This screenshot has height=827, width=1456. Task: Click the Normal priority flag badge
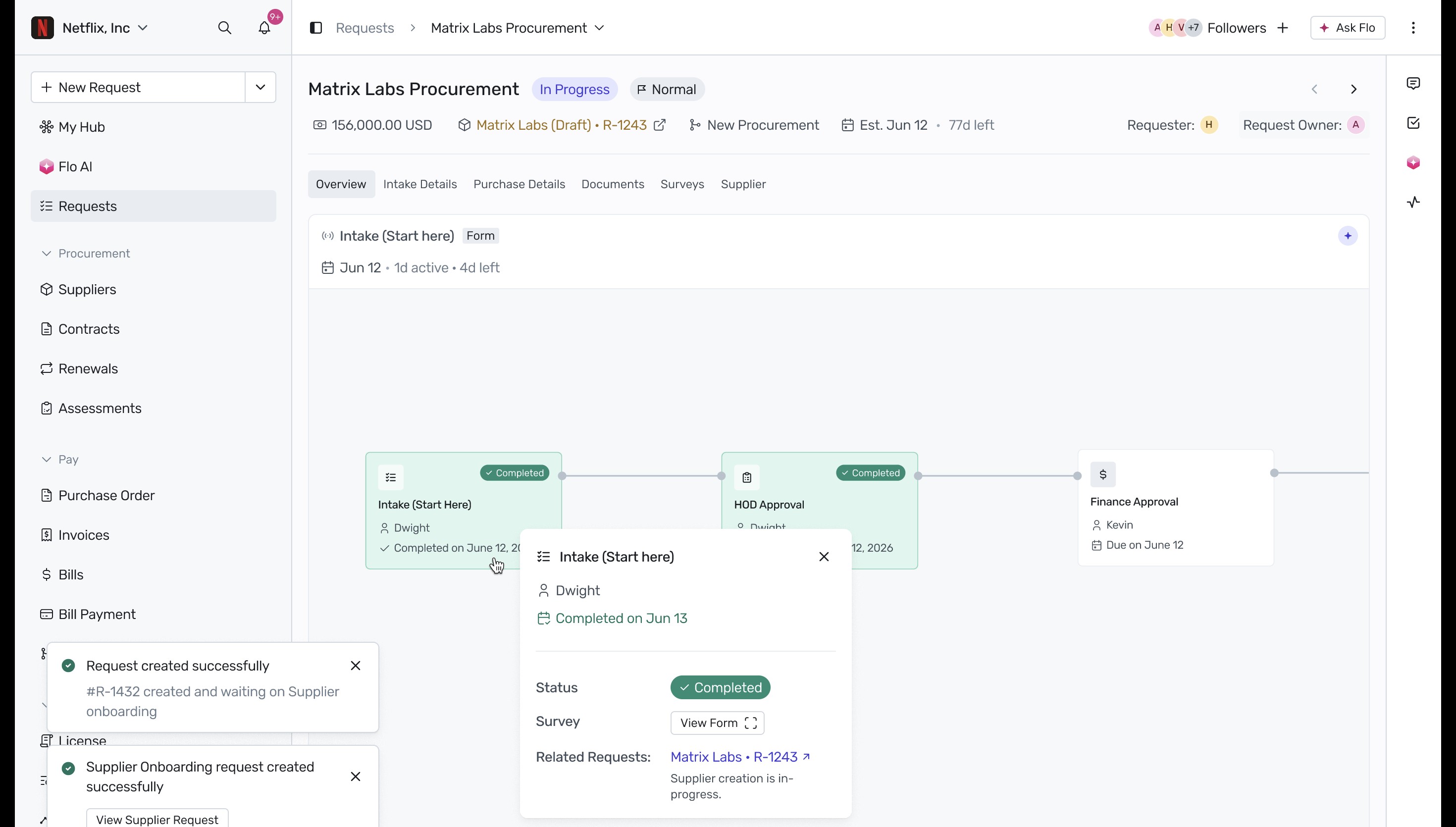click(667, 89)
